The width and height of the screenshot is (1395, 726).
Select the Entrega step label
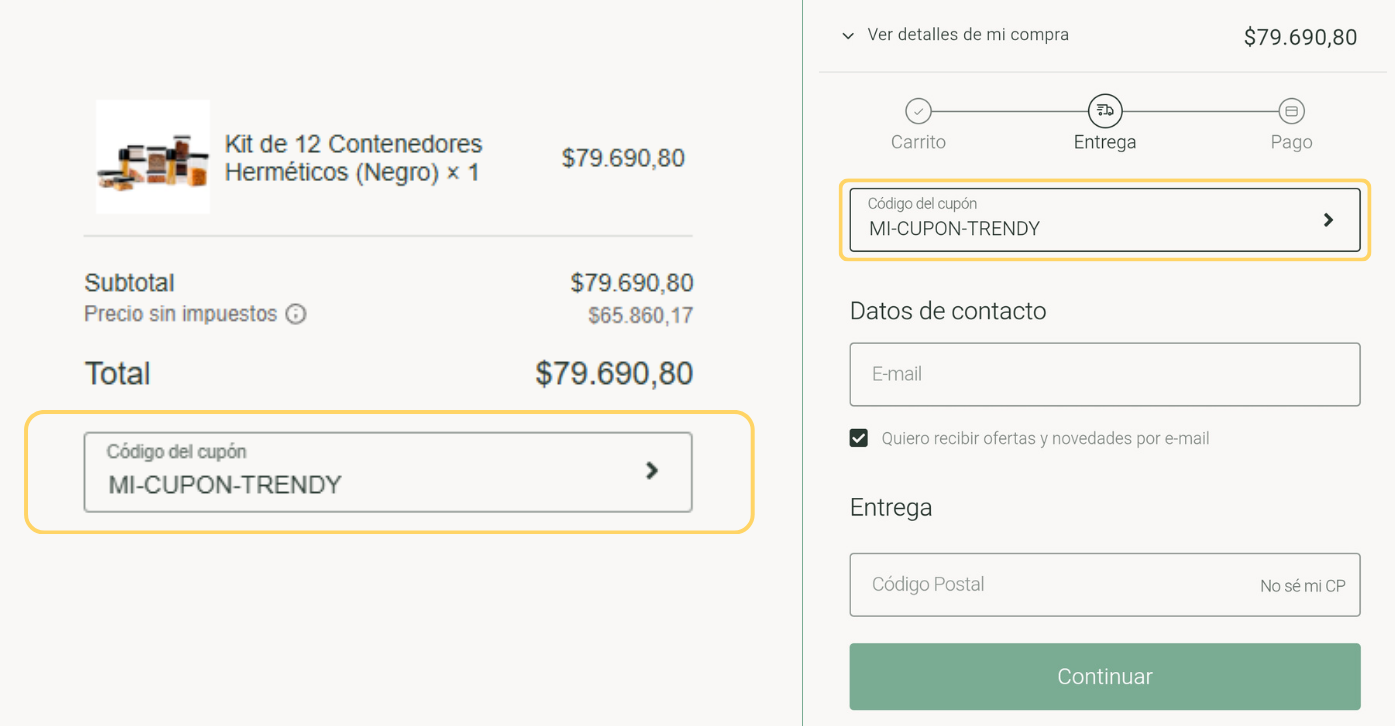pos(1105,142)
